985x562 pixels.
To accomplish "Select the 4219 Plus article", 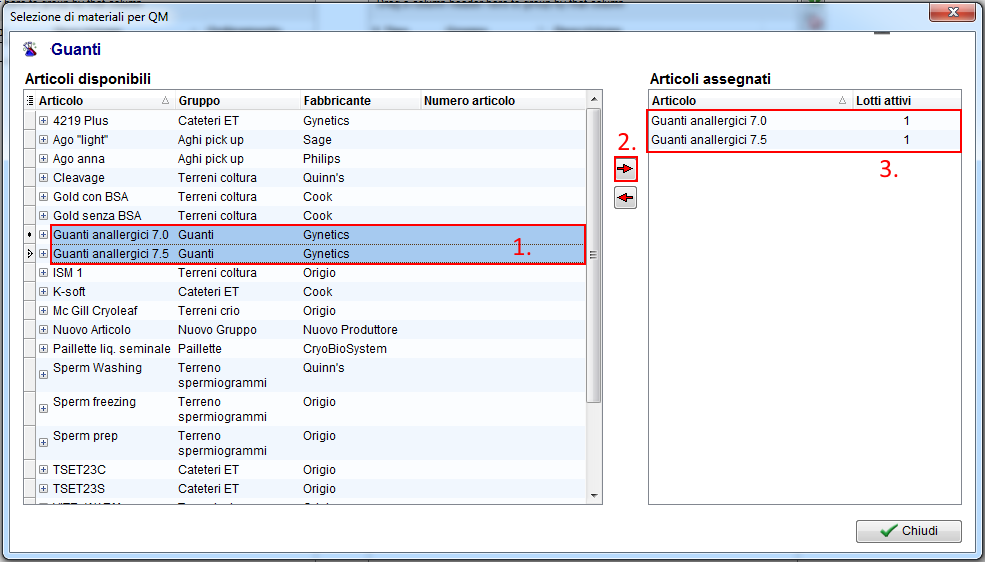I will pyautogui.click(x=80, y=121).
